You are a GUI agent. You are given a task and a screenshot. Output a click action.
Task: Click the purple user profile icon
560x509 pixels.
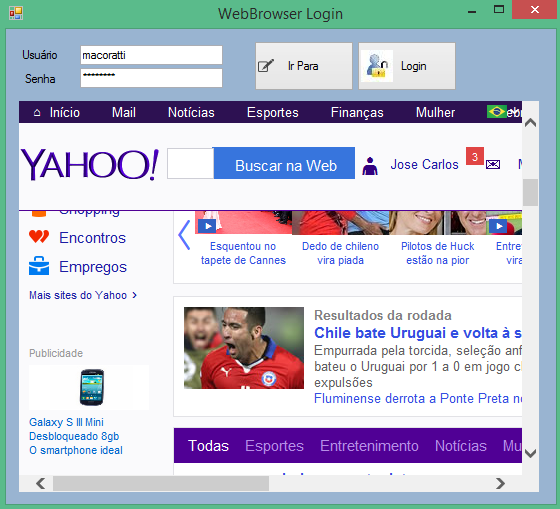[370, 166]
